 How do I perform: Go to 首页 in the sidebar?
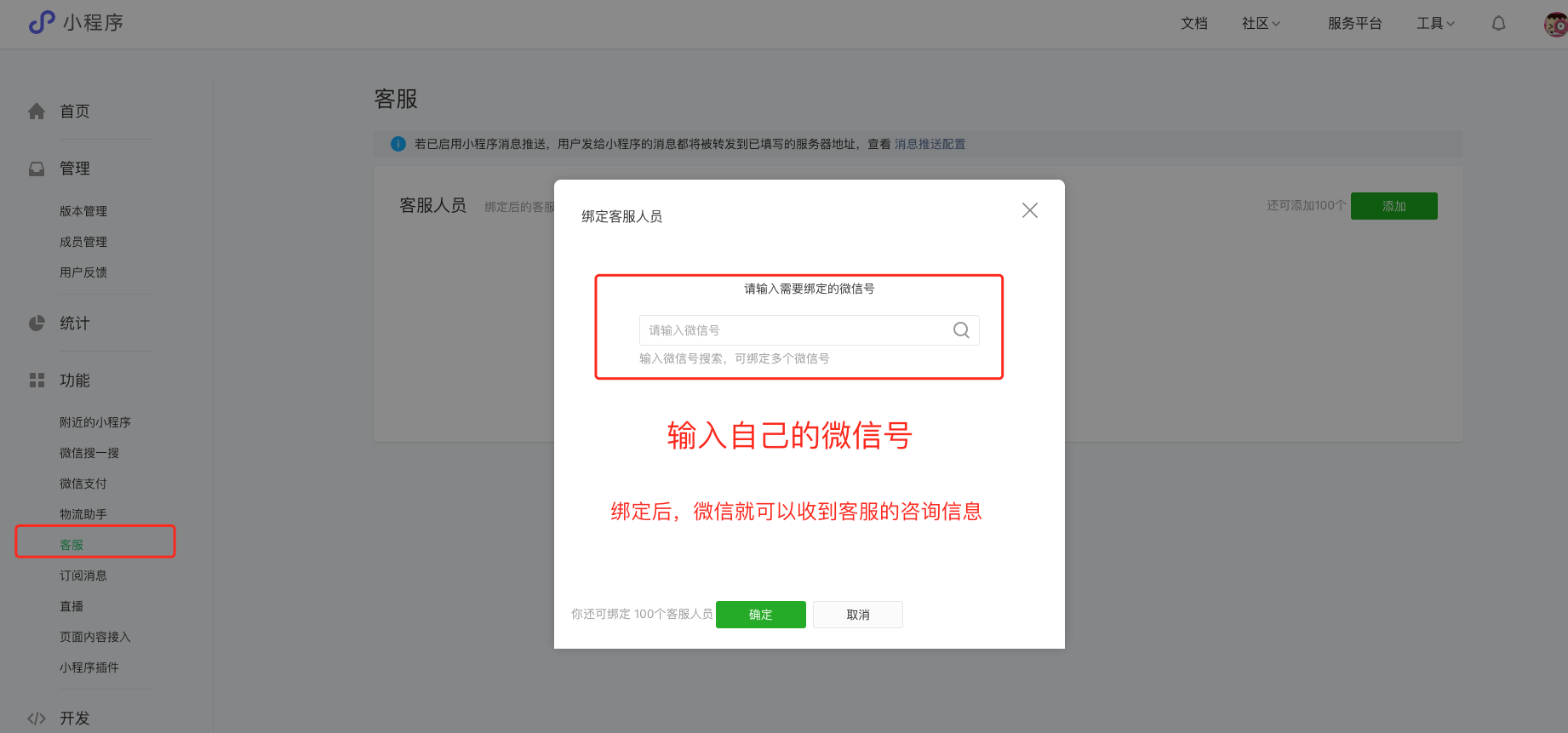(x=75, y=112)
